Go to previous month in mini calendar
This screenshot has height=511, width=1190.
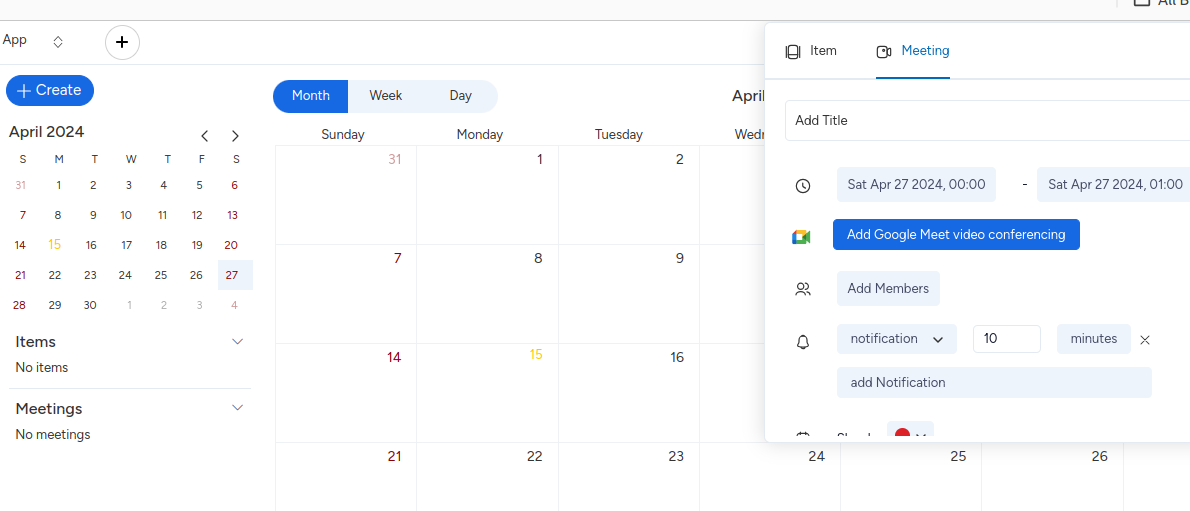(205, 136)
